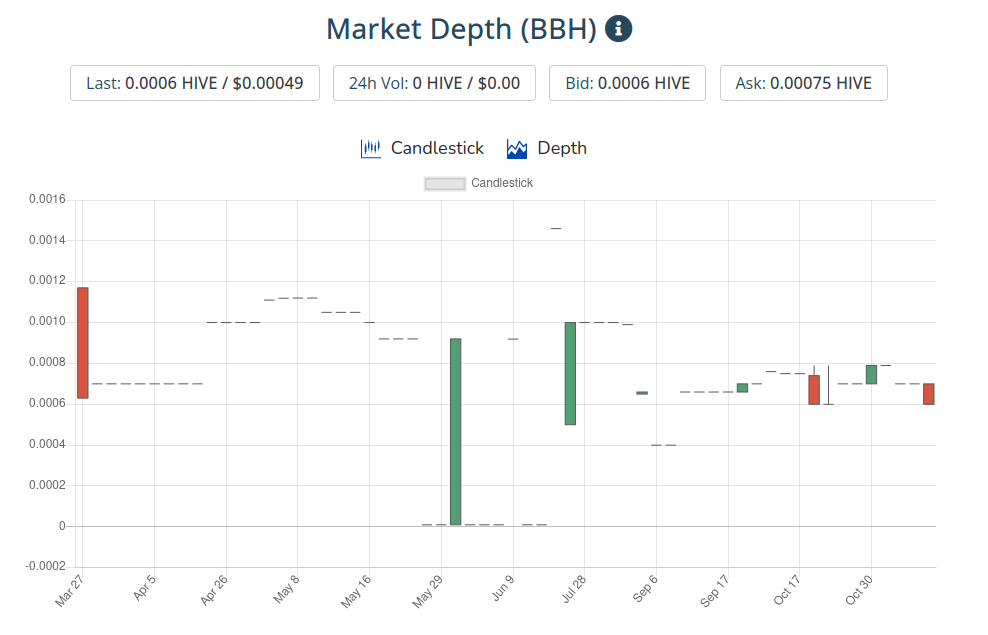Click the Apr 26 date label
Image resolution: width=988 pixels, height=635 pixels.
point(214,590)
